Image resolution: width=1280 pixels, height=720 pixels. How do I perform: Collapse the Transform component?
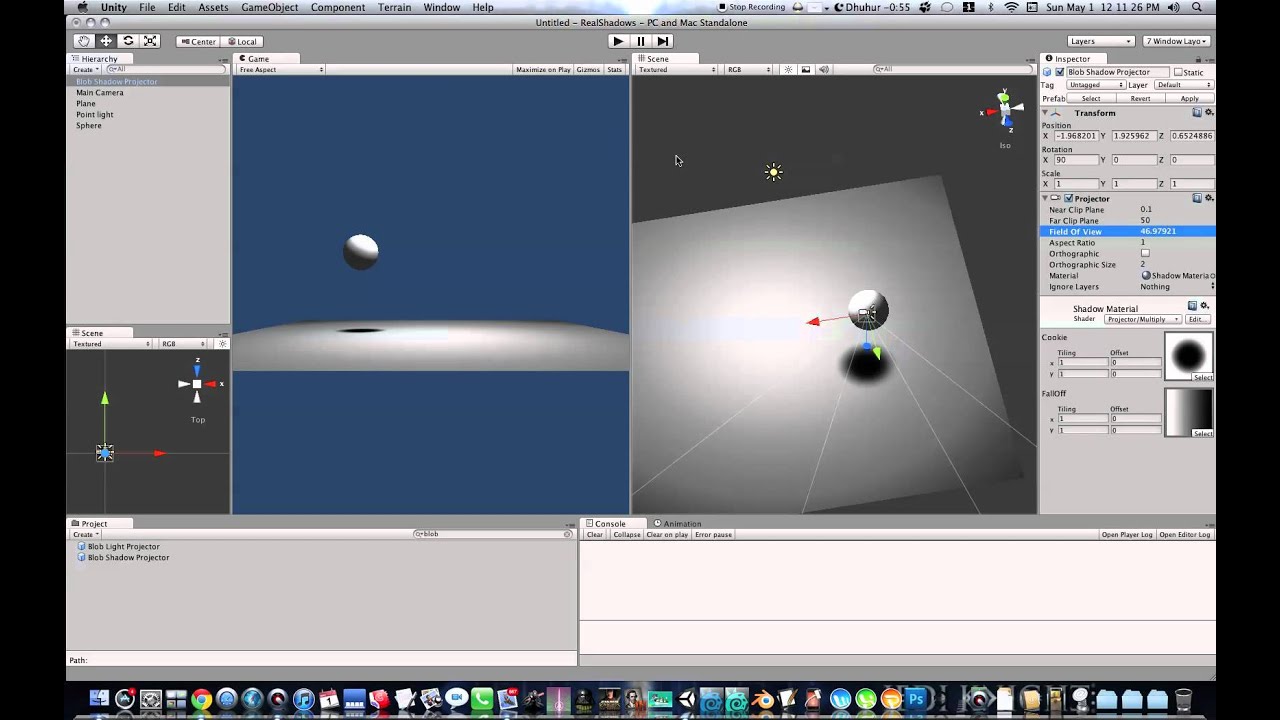1045,113
